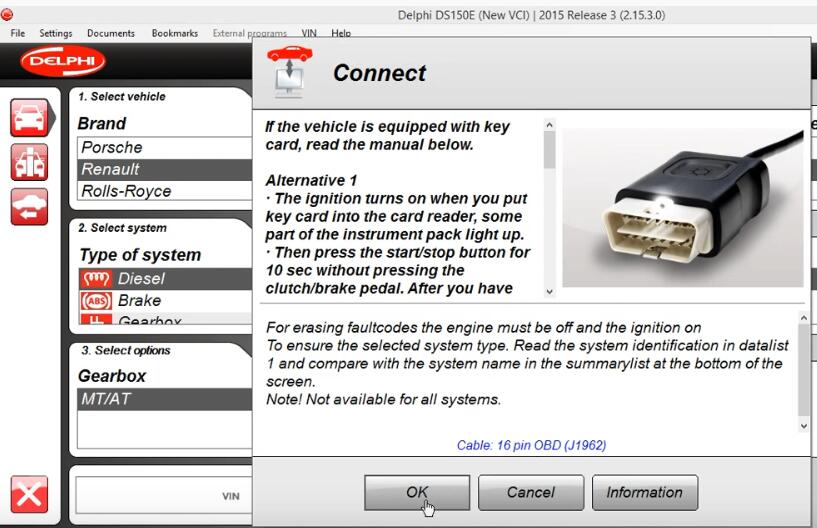Click the truck/heavy vehicle sidebar icon

29,162
